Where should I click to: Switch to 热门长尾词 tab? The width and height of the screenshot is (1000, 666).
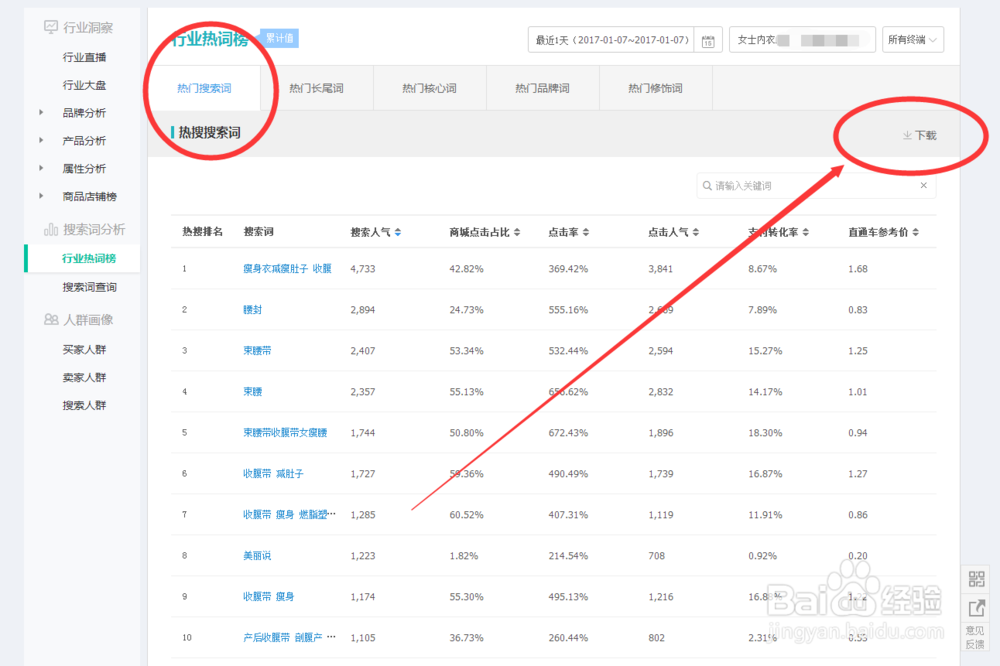pyautogui.click(x=316, y=88)
